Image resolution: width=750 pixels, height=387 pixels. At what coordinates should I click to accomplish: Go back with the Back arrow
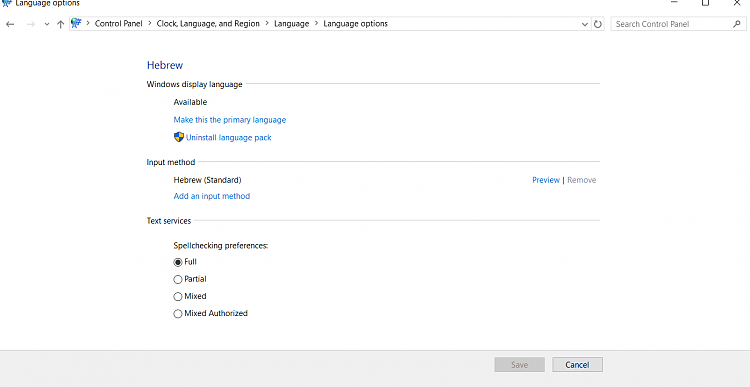10,24
